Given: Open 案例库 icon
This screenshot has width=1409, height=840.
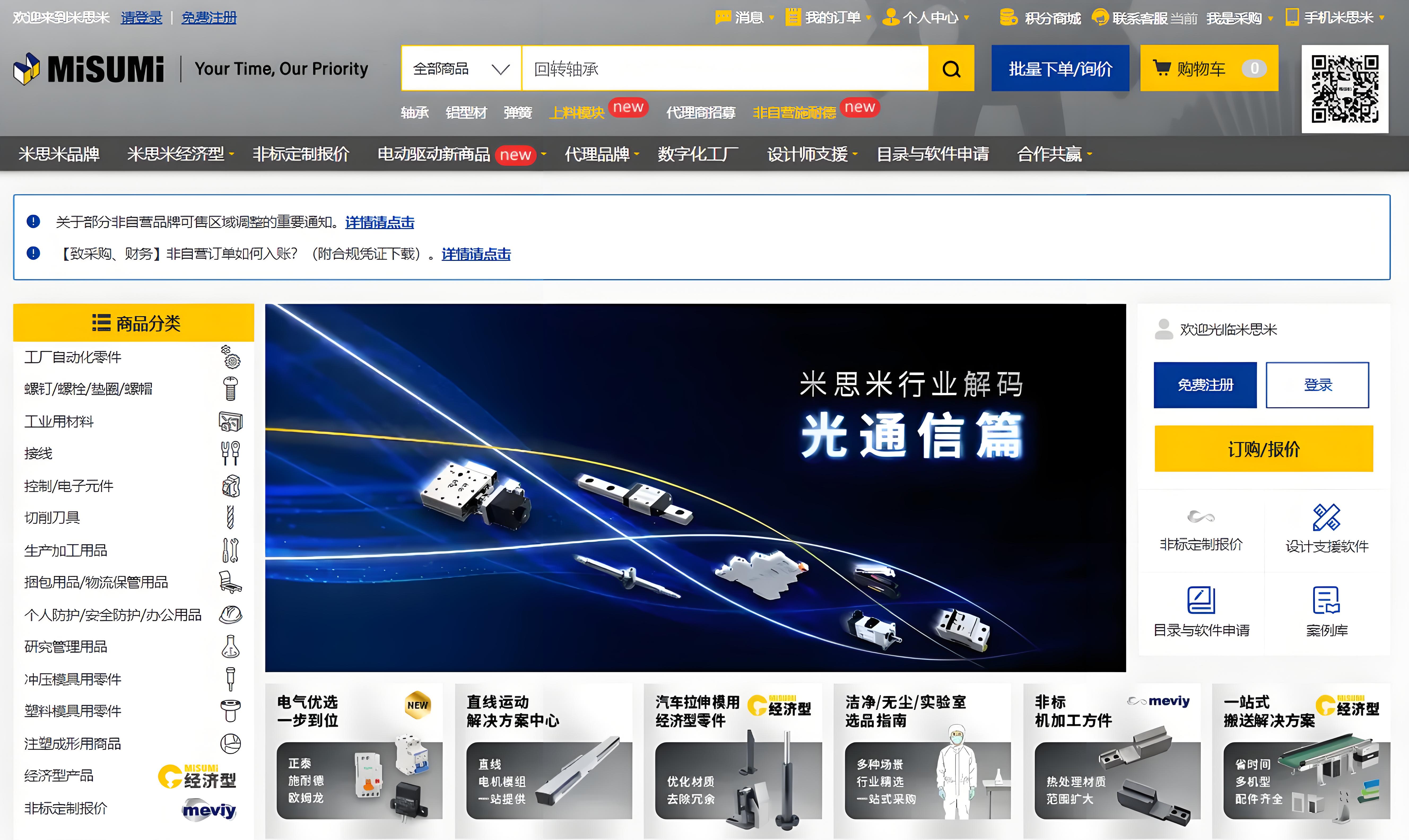Looking at the screenshot, I should point(1326,600).
